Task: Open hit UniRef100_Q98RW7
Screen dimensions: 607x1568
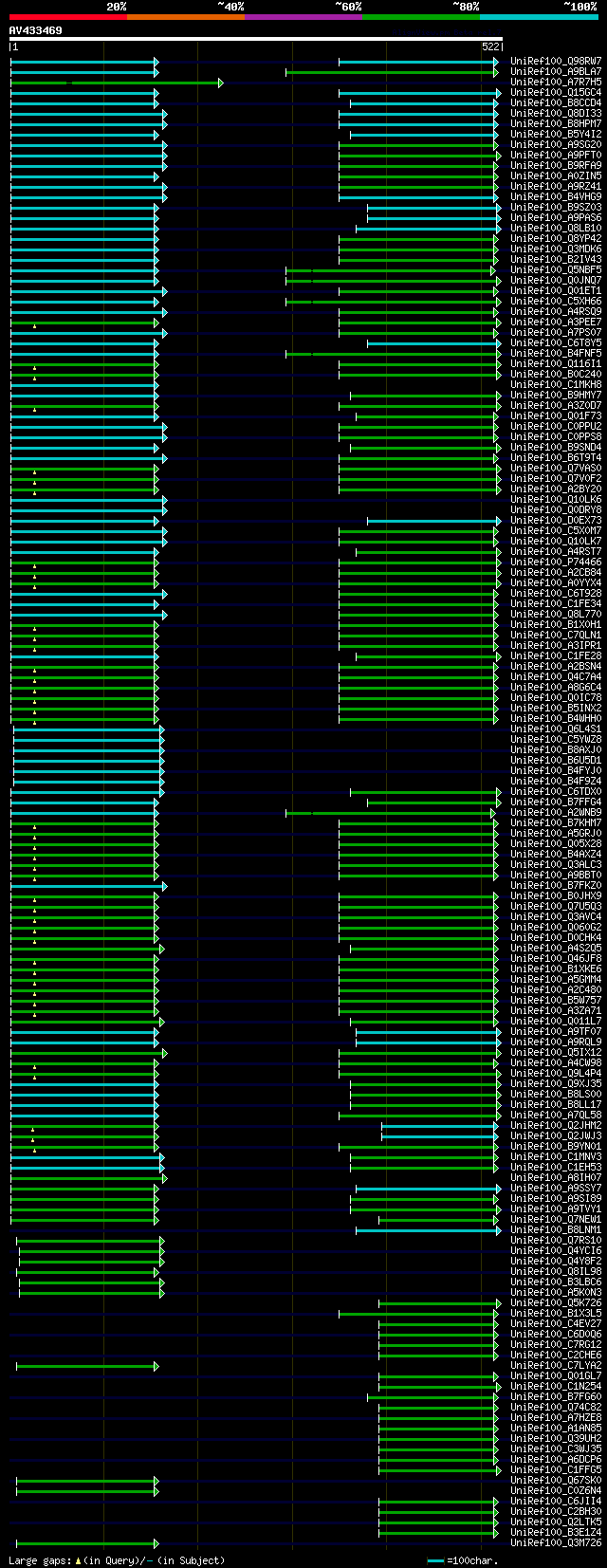Action: click(556, 61)
